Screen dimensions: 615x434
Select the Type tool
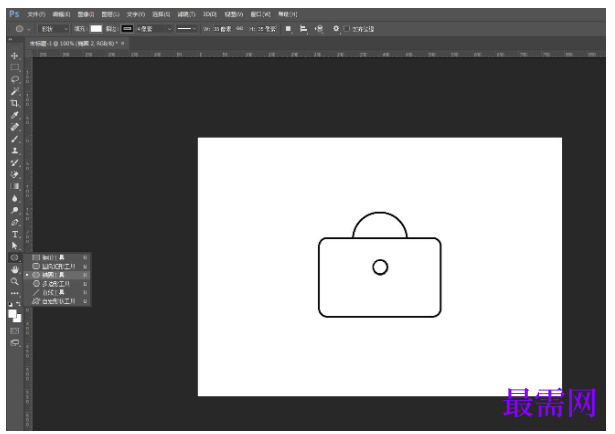pos(15,234)
